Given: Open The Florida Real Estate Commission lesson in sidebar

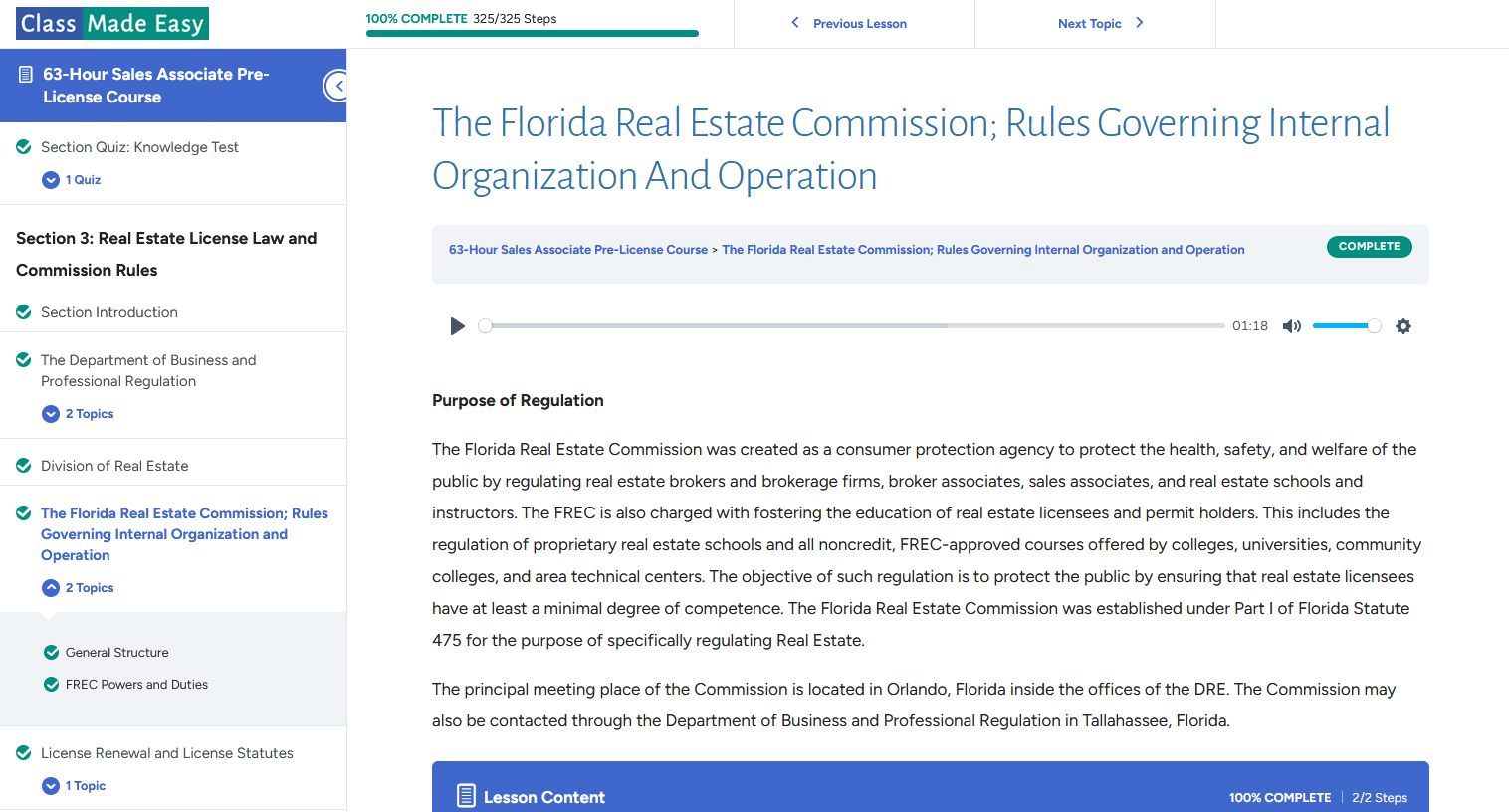Looking at the screenshot, I should tap(184, 534).
